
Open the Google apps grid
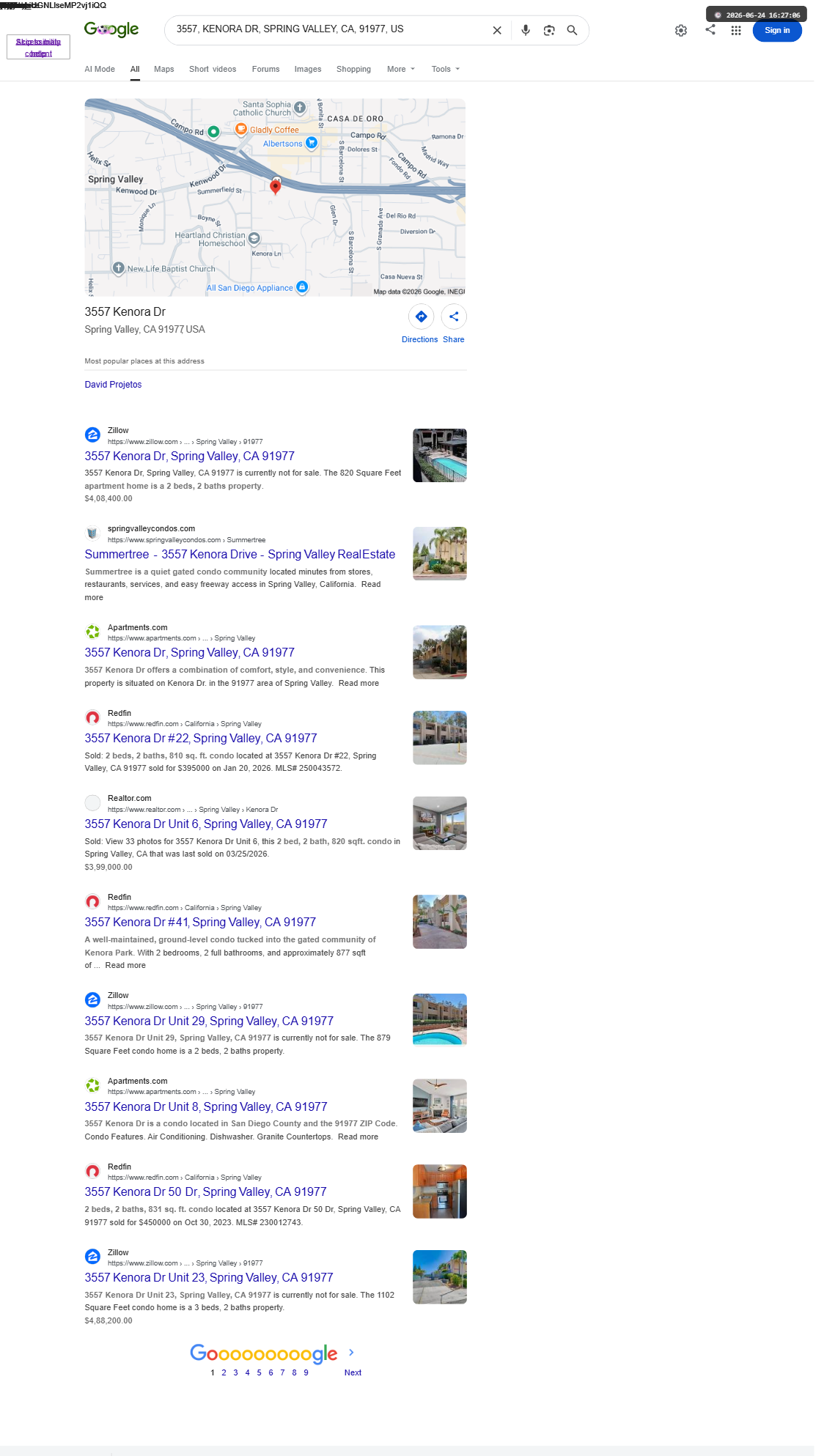tap(736, 30)
